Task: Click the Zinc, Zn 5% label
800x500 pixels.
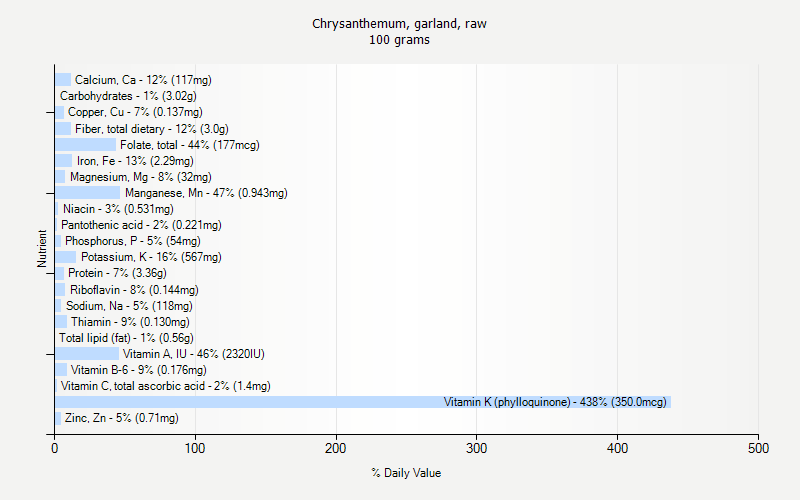Action: pos(121,418)
